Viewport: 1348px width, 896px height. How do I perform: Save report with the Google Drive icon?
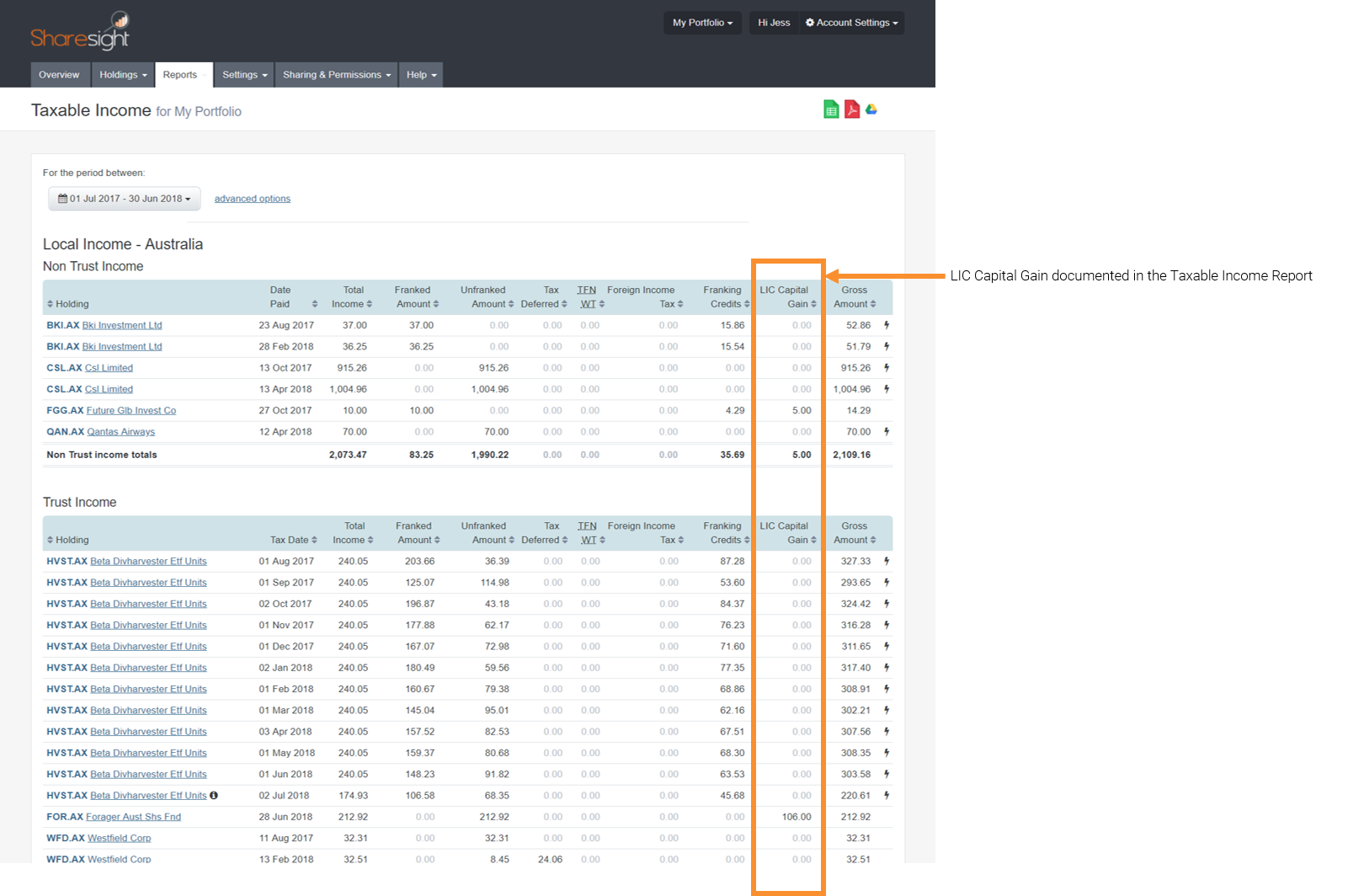tap(871, 109)
